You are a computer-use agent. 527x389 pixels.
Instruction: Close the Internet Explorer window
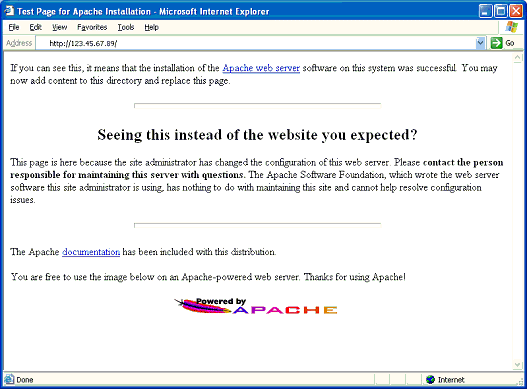516,11
